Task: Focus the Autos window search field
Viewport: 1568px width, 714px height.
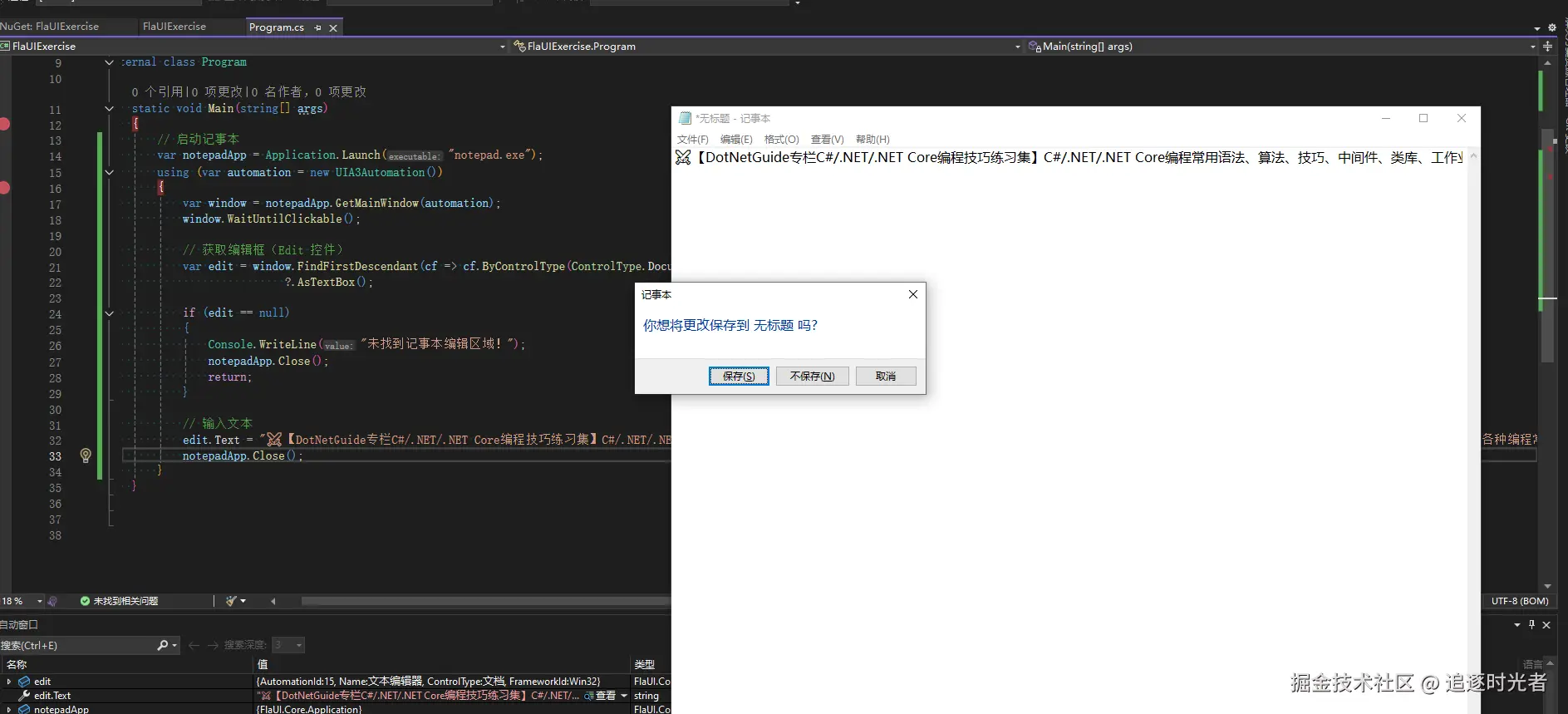Action: pyautogui.click(x=78, y=645)
